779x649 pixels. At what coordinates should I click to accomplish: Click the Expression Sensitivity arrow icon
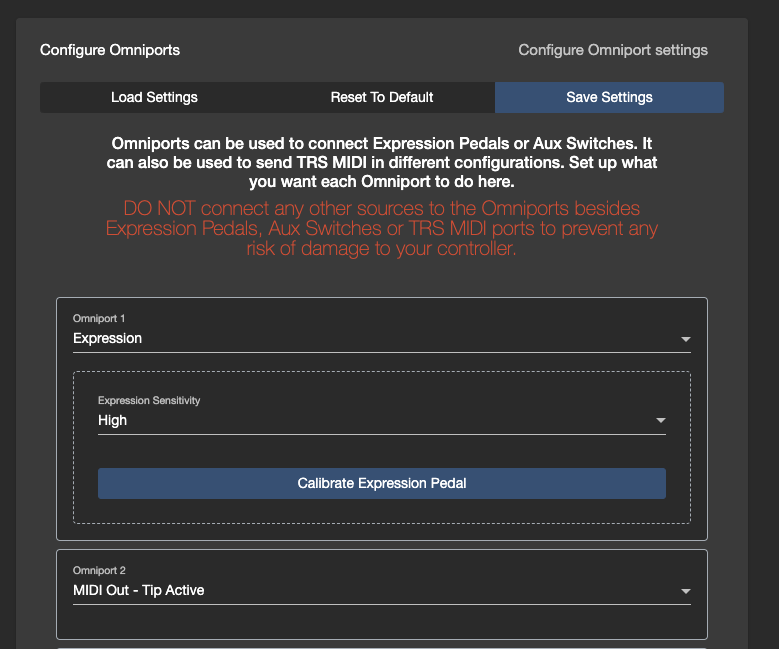pyautogui.click(x=660, y=421)
